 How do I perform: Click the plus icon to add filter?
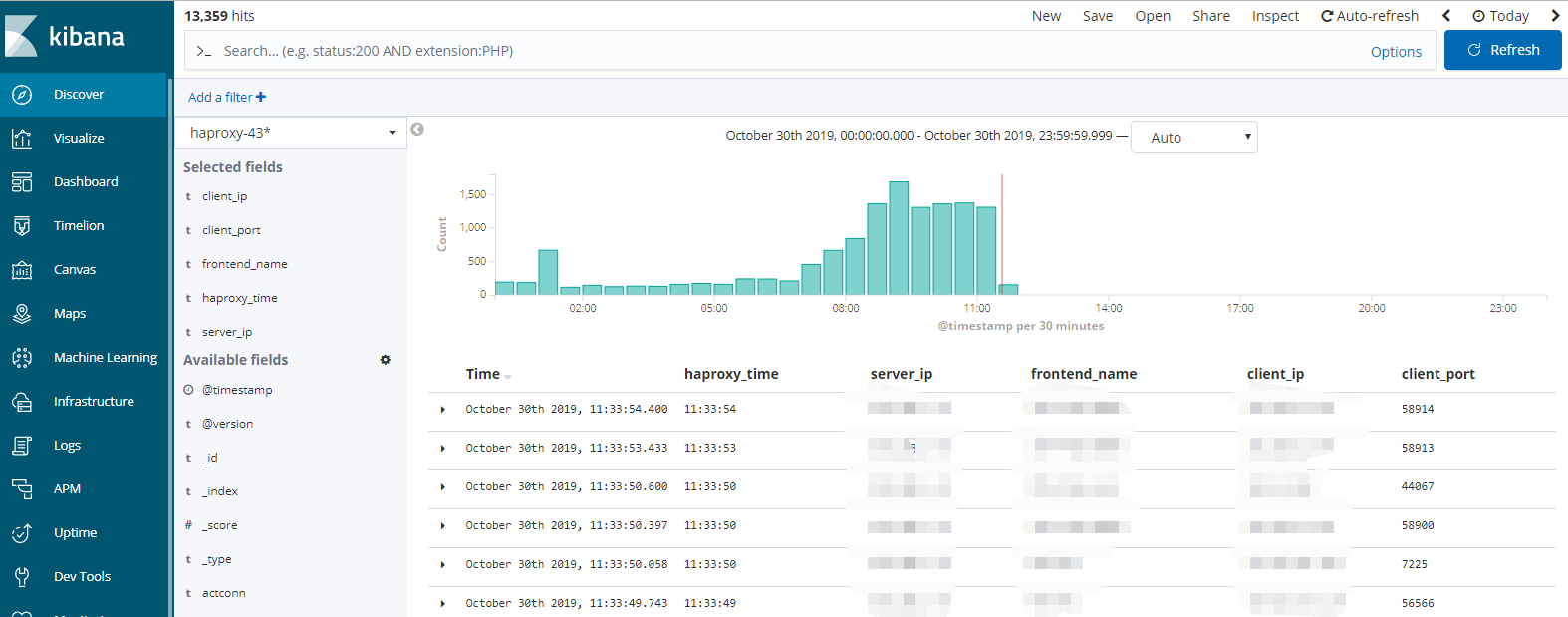point(261,97)
